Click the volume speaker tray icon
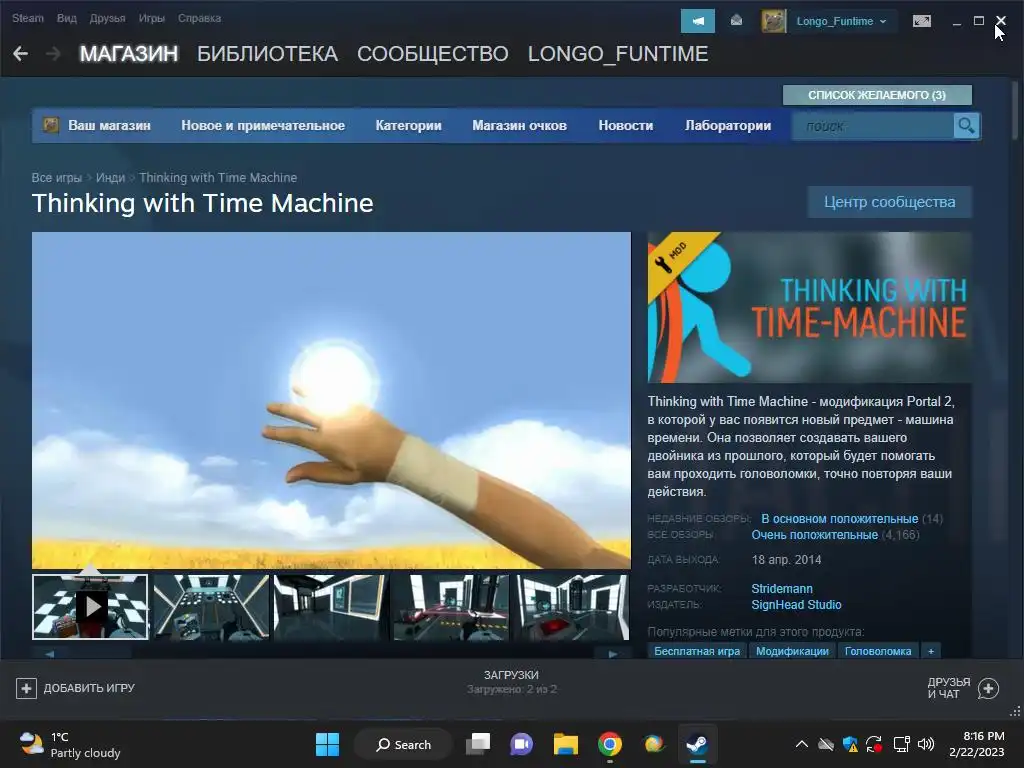 coord(925,744)
